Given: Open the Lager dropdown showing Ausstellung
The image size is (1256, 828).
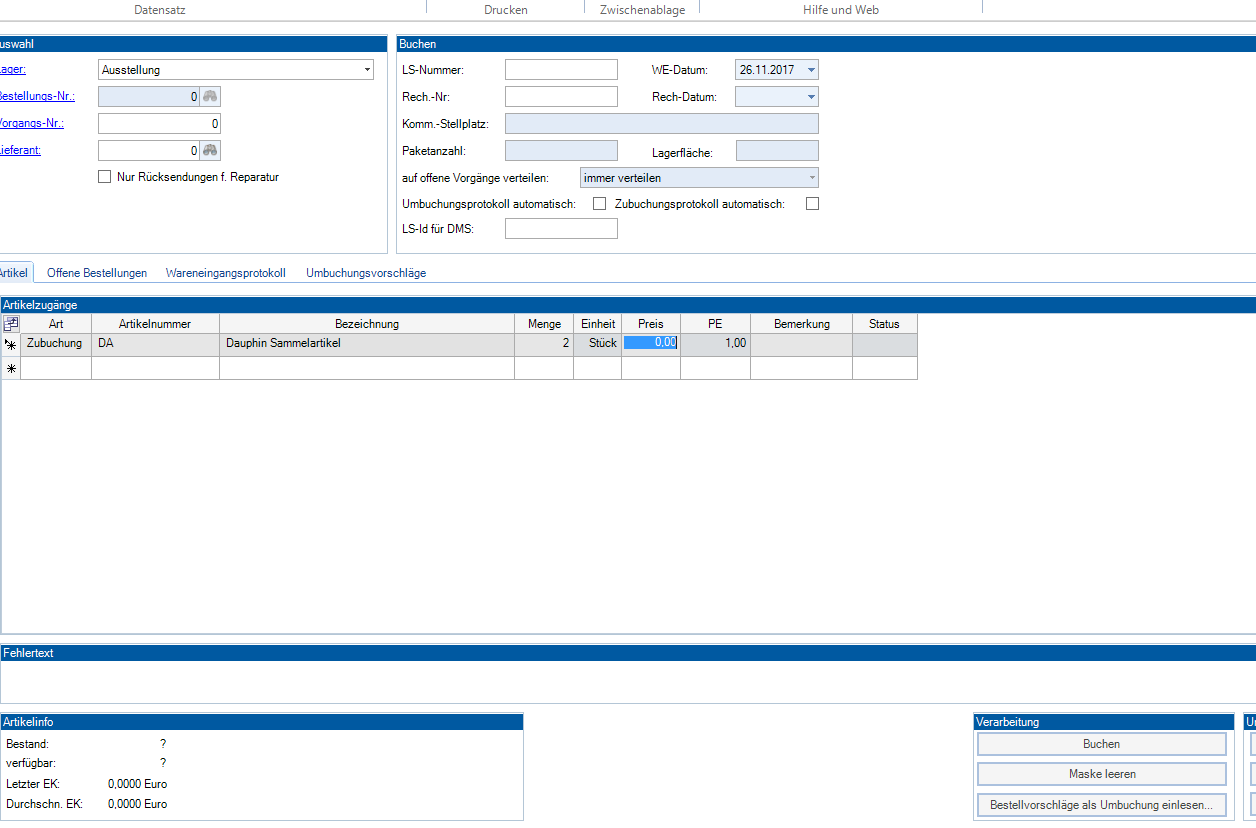Looking at the screenshot, I should (x=367, y=70).
